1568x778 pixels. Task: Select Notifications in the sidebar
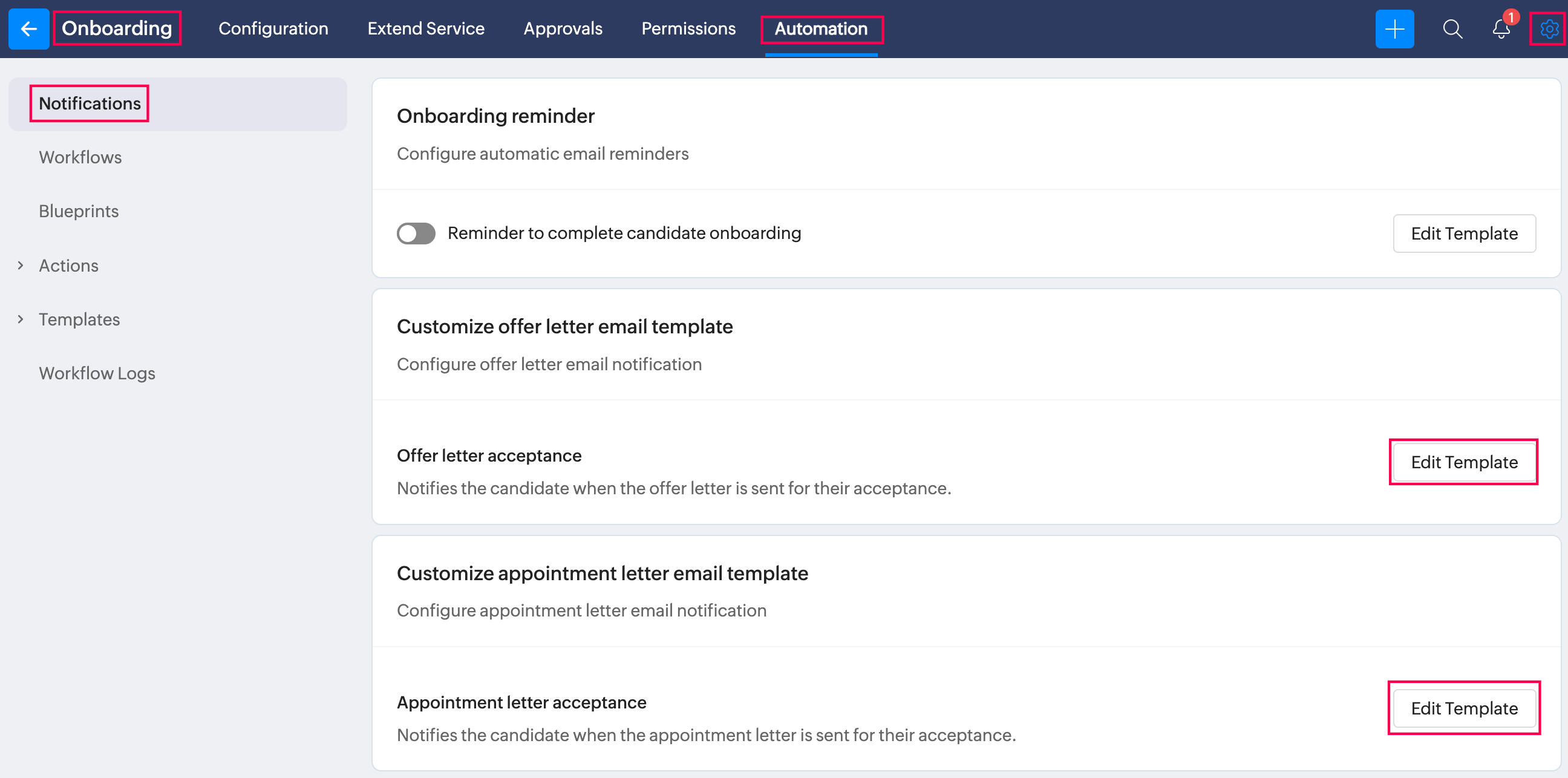tap(90, 103)
